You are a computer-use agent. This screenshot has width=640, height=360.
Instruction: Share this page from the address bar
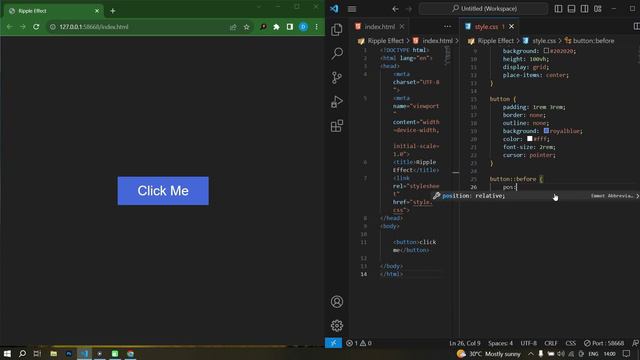(233, 27)
